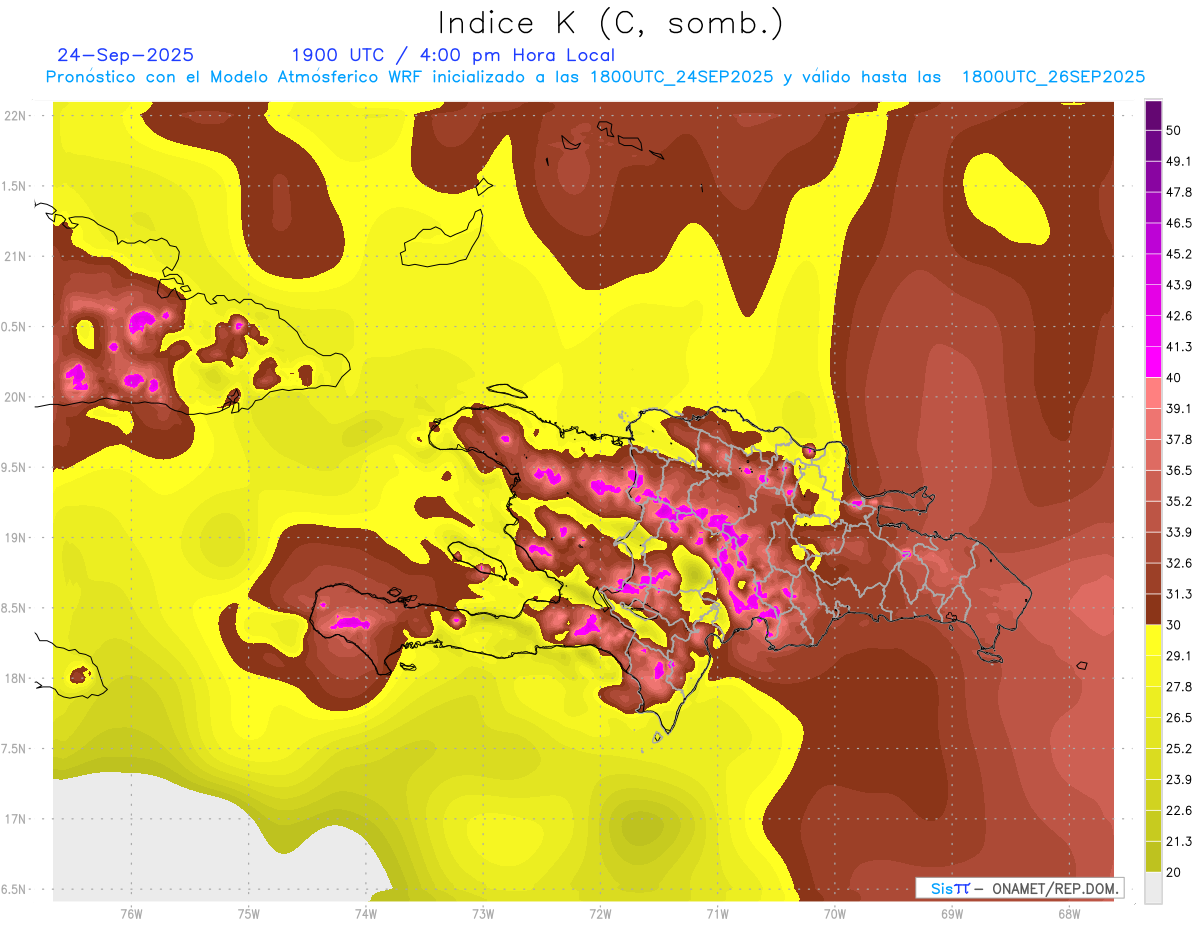Click the 1900 UTC local time label
1200x927 pixels.
coord(453,55)
